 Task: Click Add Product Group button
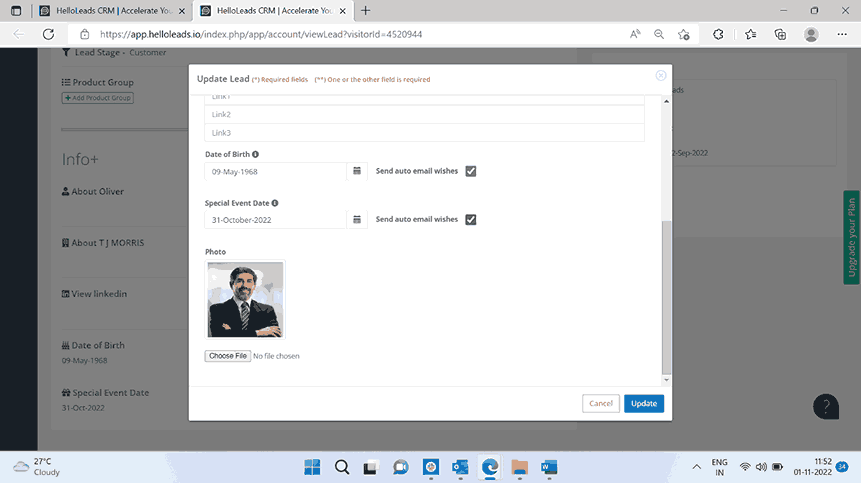98,98
